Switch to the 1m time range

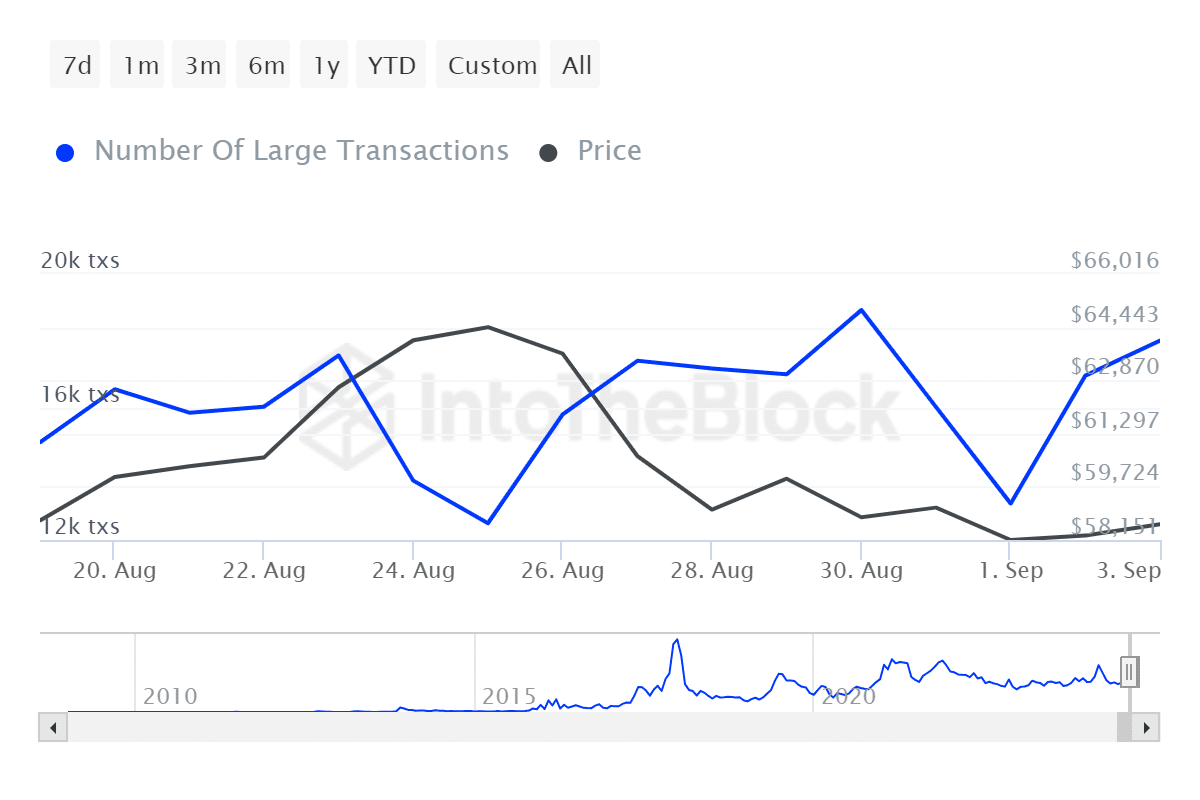140,65
